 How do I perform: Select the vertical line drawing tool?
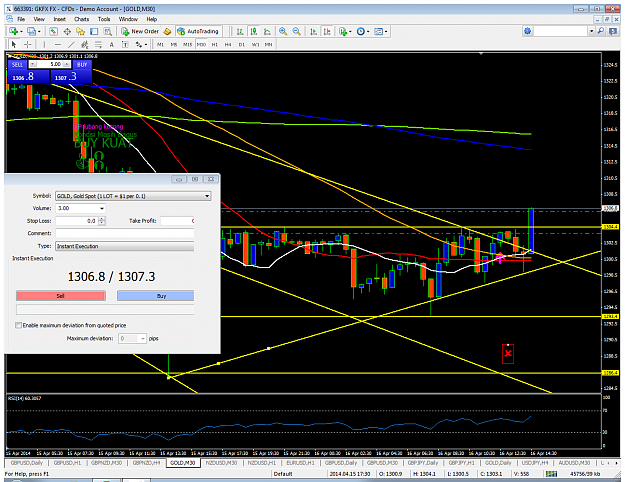tap(44, 44)
